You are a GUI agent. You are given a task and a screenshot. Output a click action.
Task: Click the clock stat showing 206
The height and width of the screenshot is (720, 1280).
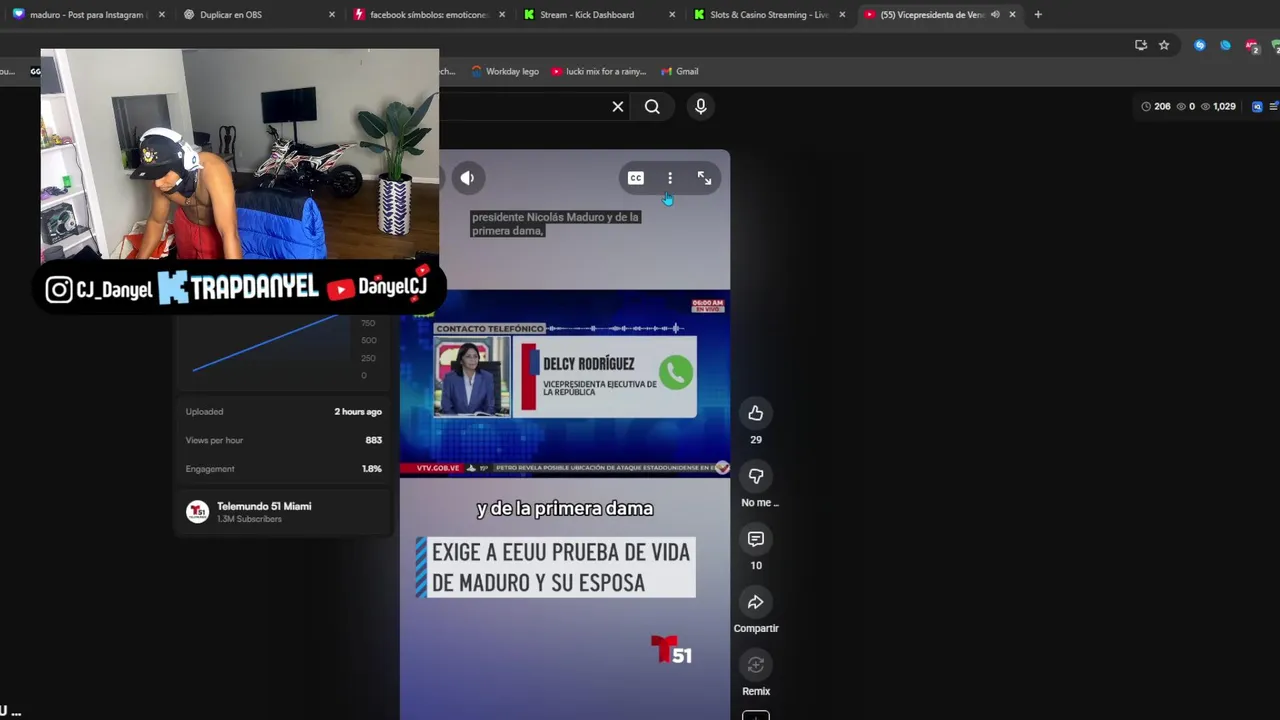point(1155,106)
